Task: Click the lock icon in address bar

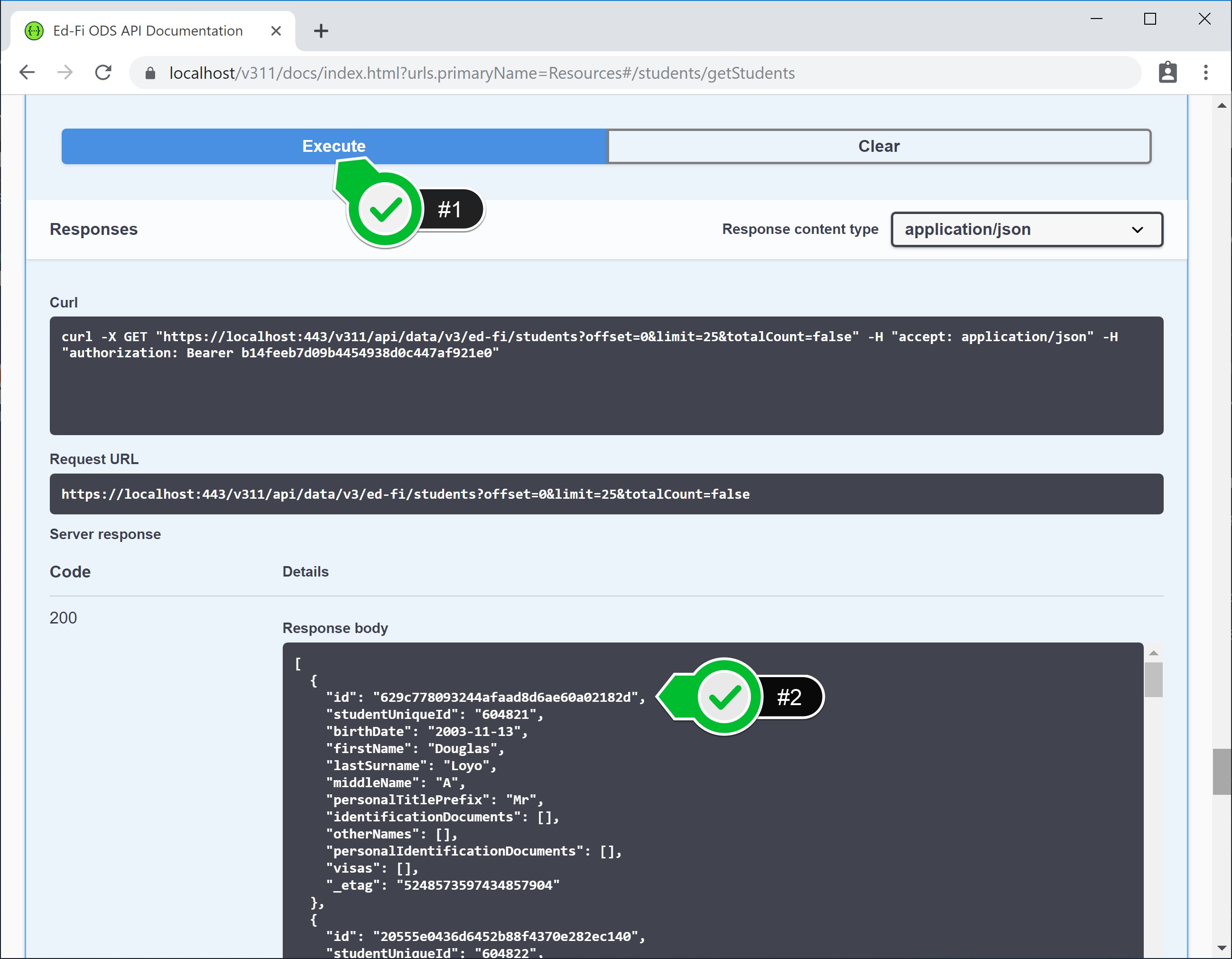Action: [x=150, y=74]
